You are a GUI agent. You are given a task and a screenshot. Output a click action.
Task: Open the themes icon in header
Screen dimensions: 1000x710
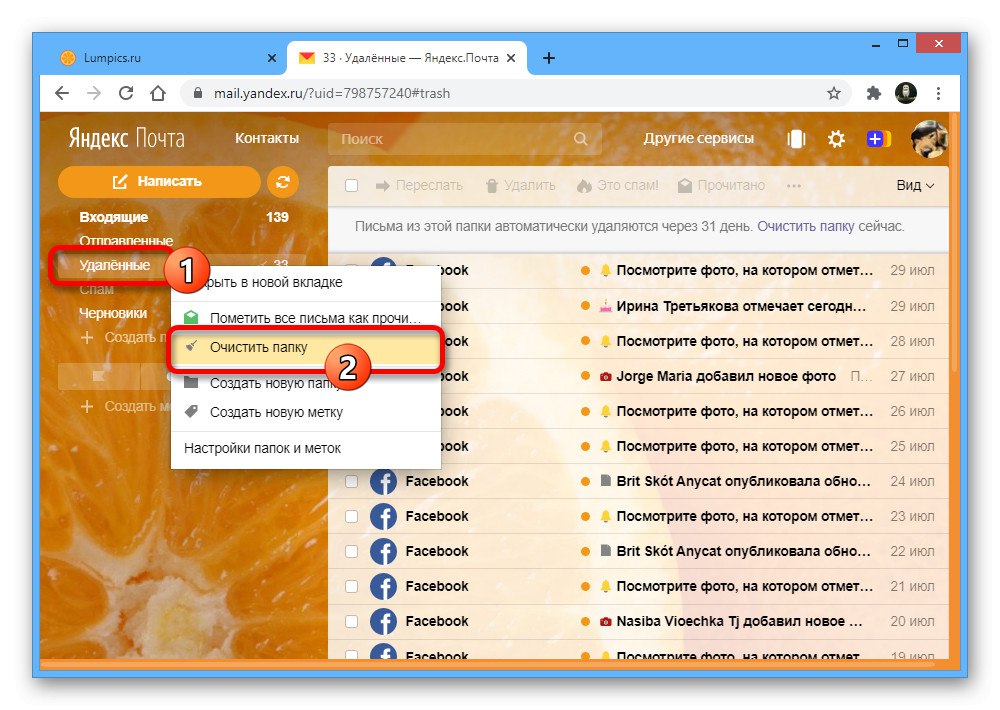click(x=796, y=138)
